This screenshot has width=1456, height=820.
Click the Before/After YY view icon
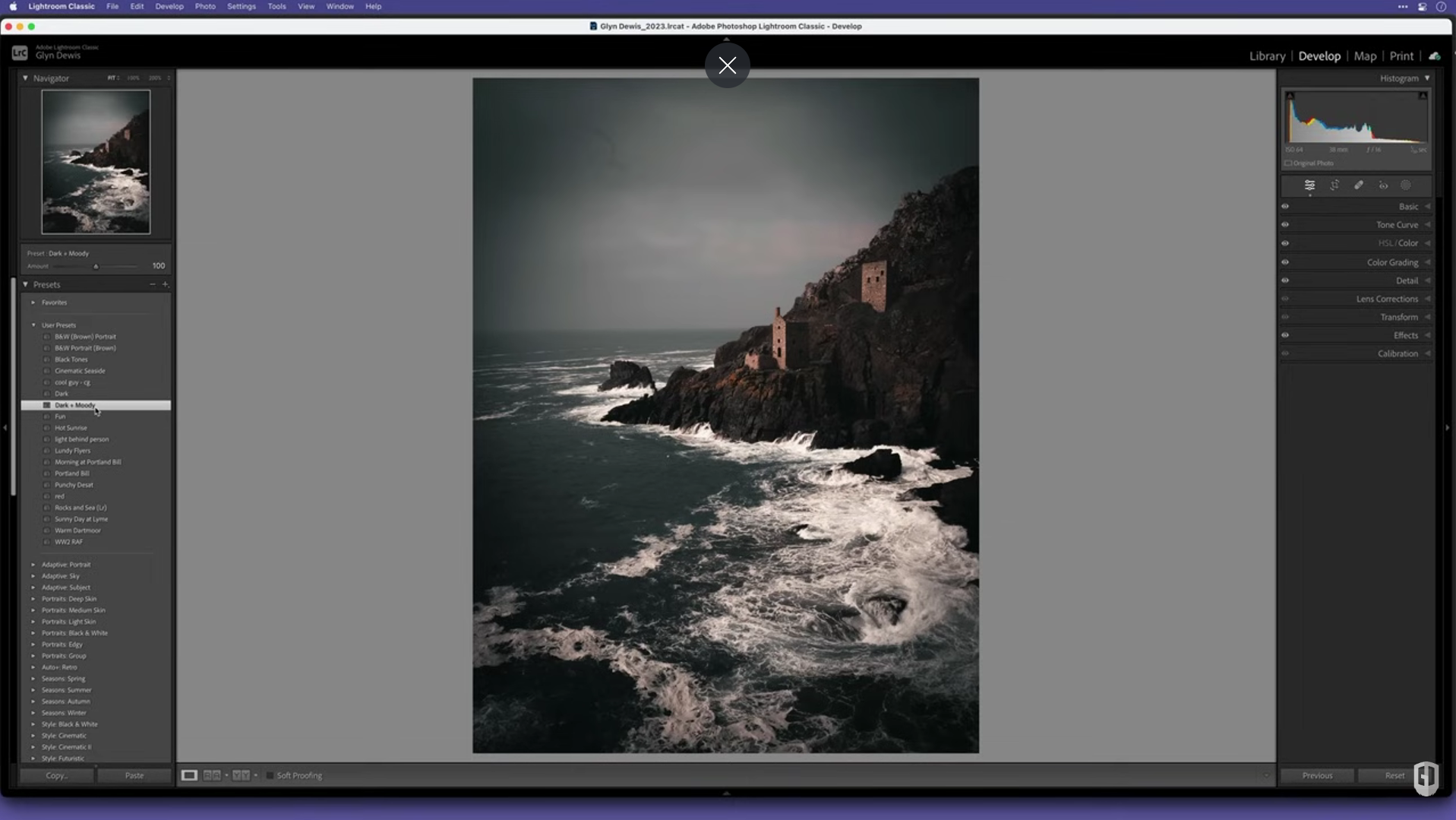[241, 775]
